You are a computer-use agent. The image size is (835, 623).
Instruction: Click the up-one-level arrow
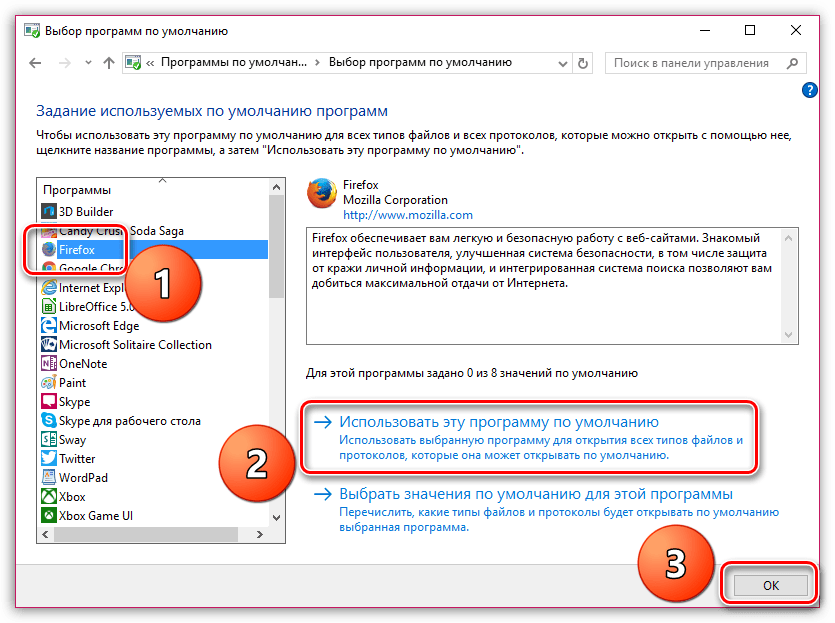109,63
